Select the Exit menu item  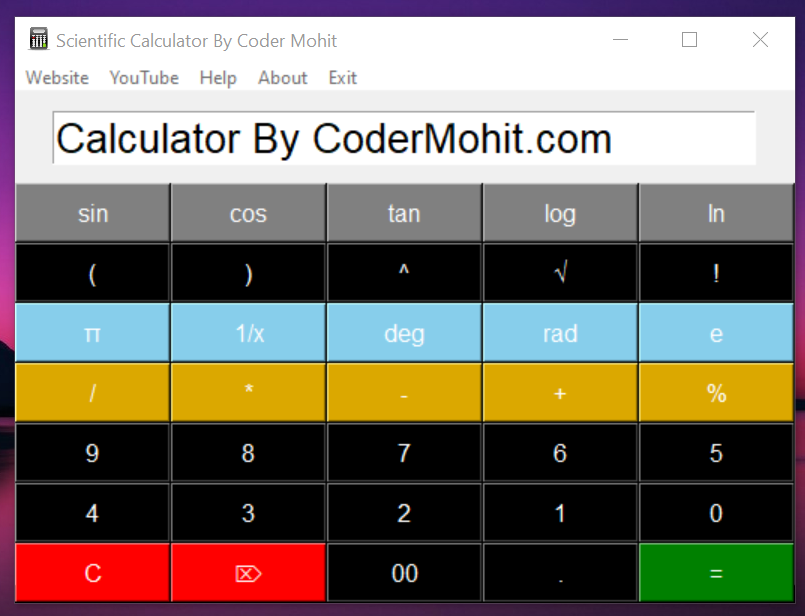click(x=342, y=78)
